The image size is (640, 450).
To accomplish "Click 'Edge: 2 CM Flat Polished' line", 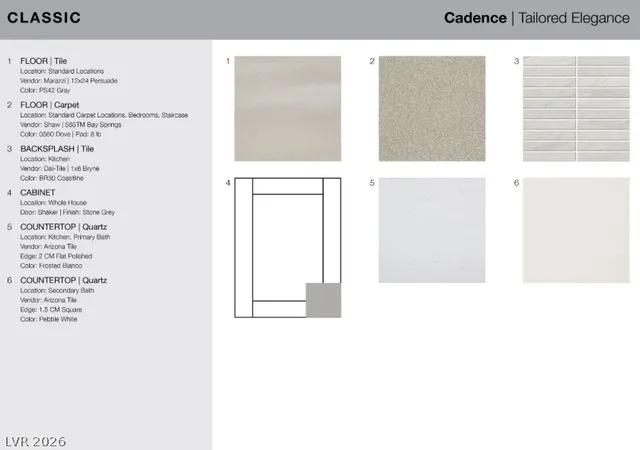I will (56, 256).
